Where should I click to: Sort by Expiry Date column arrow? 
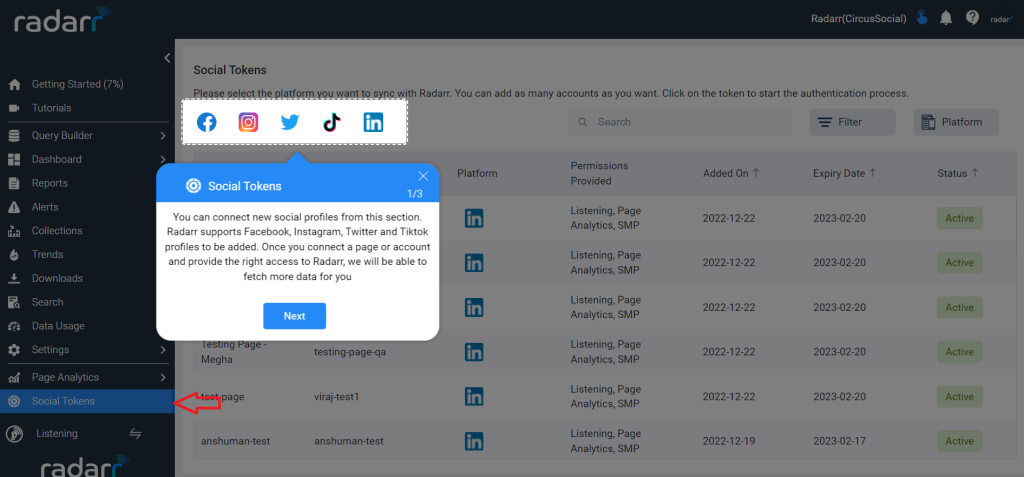pyautogui.click(x=872, y=173)
